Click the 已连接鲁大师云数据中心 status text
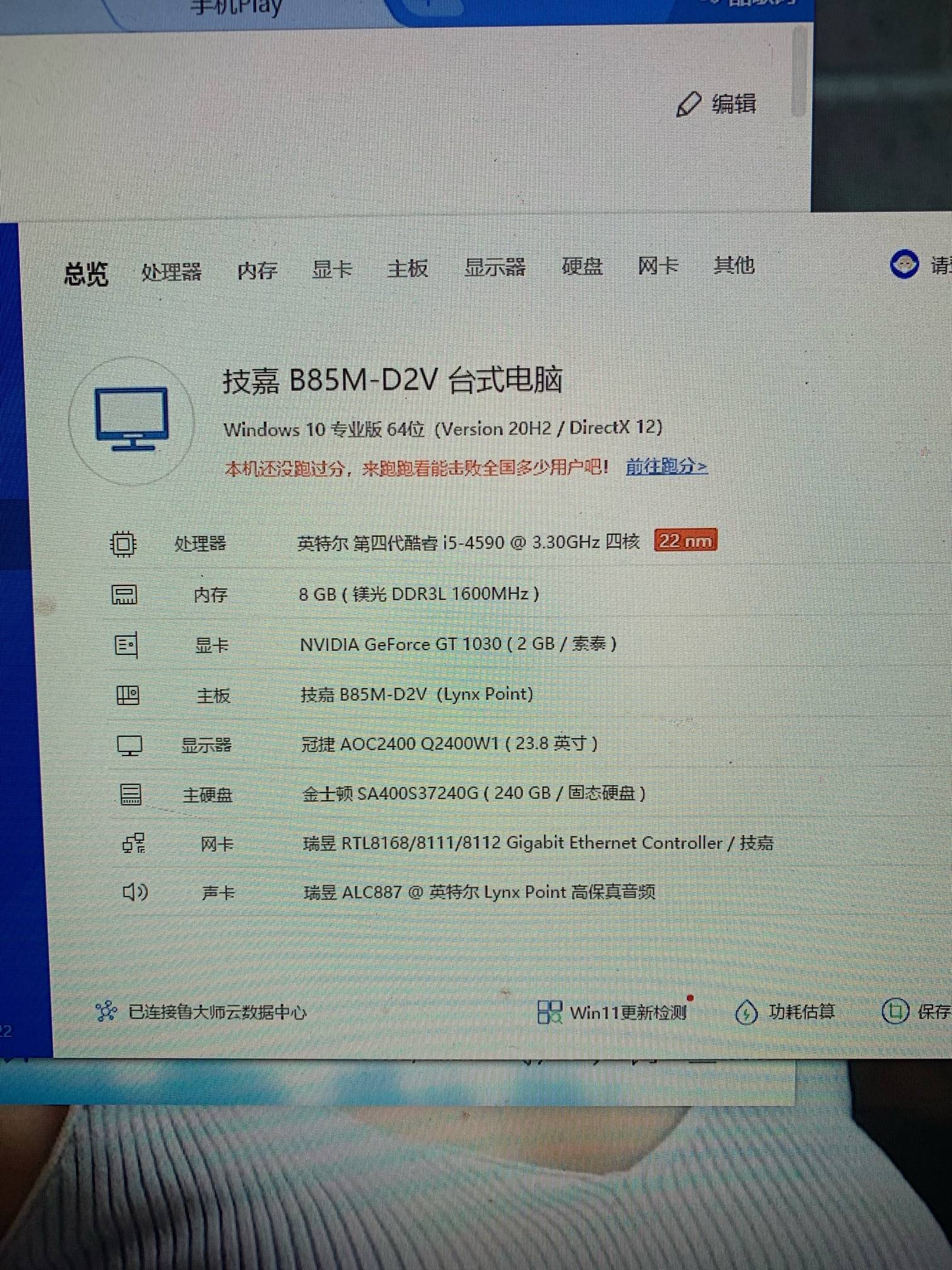The image size is (952, 1270). pyautogui.click(x=217, y=1012)
